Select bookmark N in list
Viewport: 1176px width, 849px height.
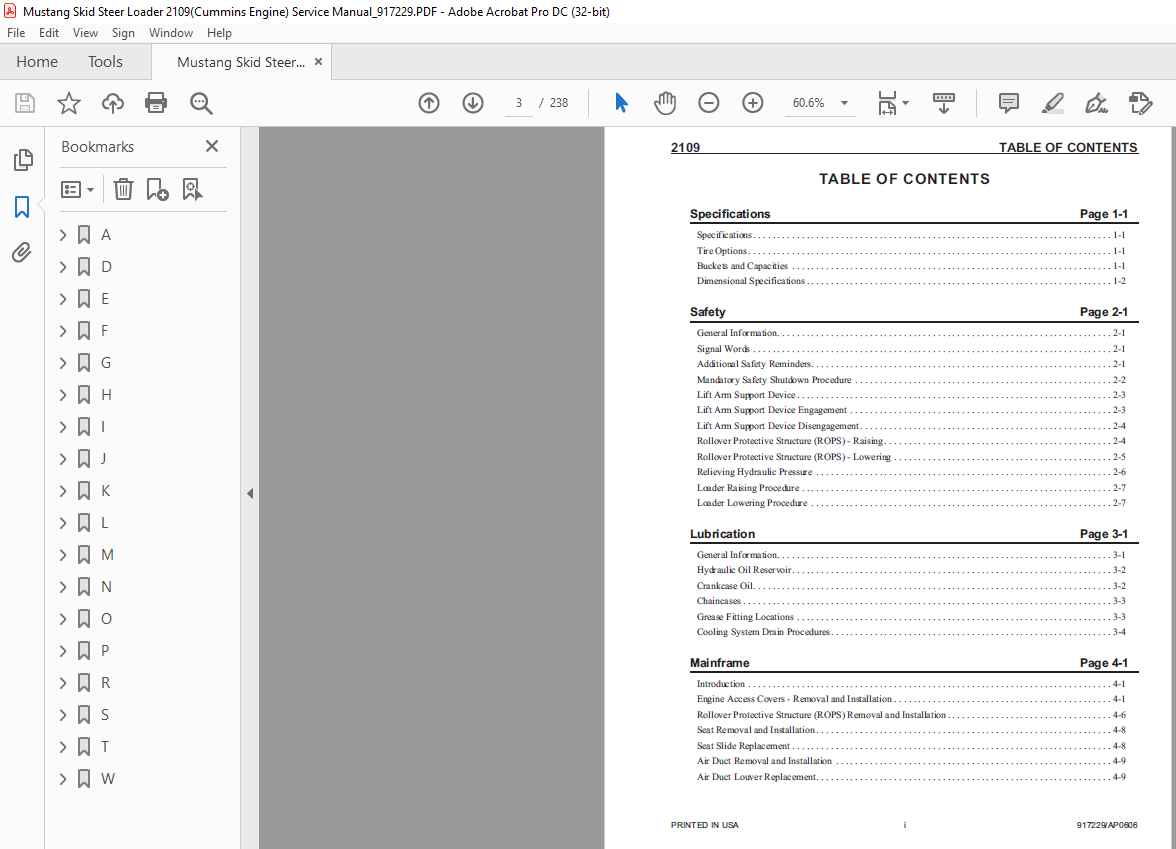[x=106, y=586]
